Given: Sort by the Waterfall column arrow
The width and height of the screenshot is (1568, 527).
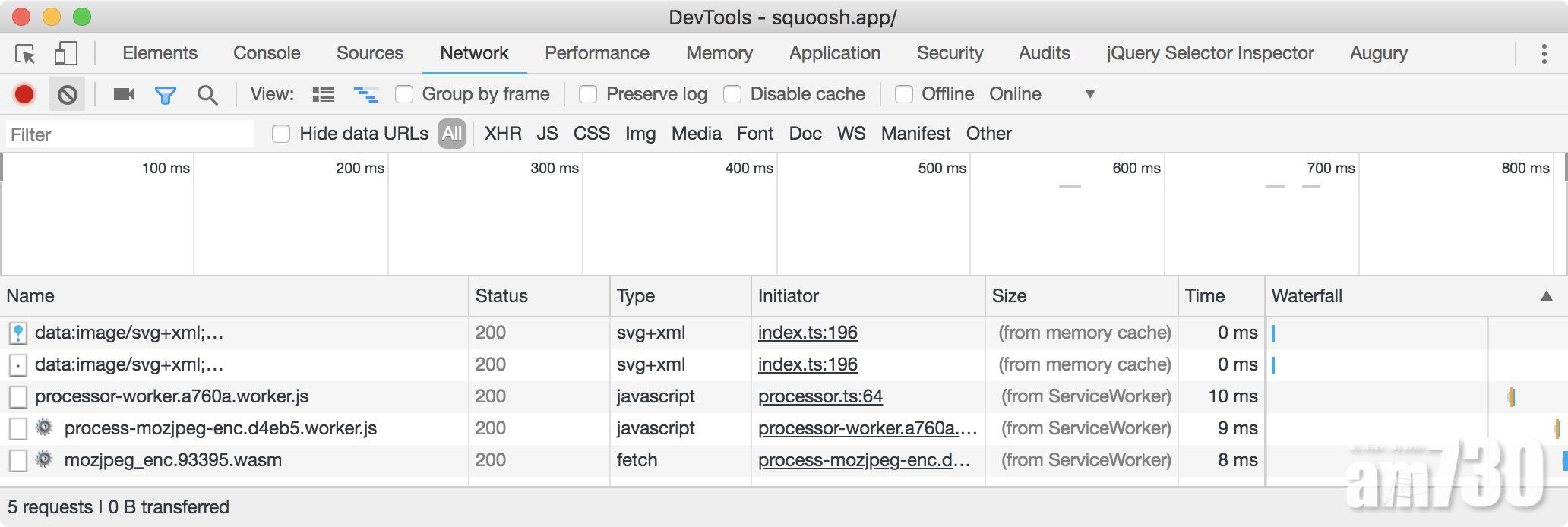Looking at the screenshot, I should [1545, 296].
